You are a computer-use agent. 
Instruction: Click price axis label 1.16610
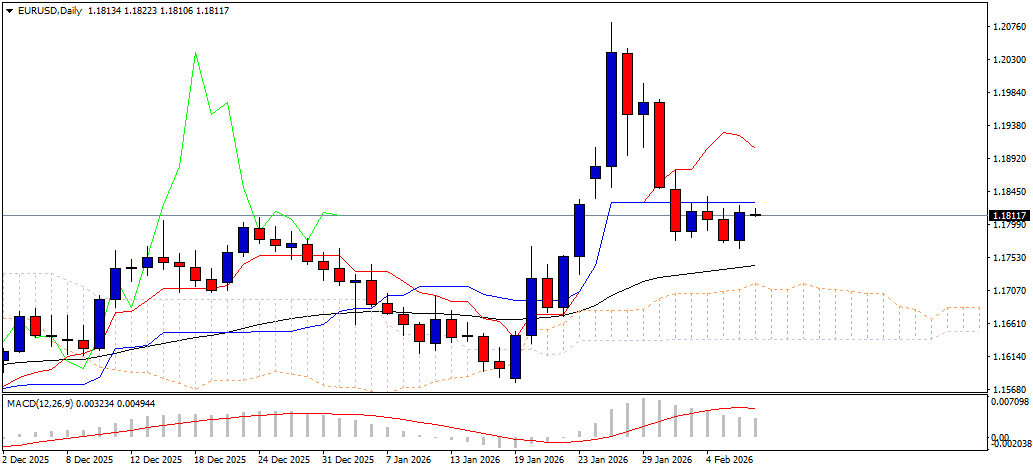tap(1009, 324)
